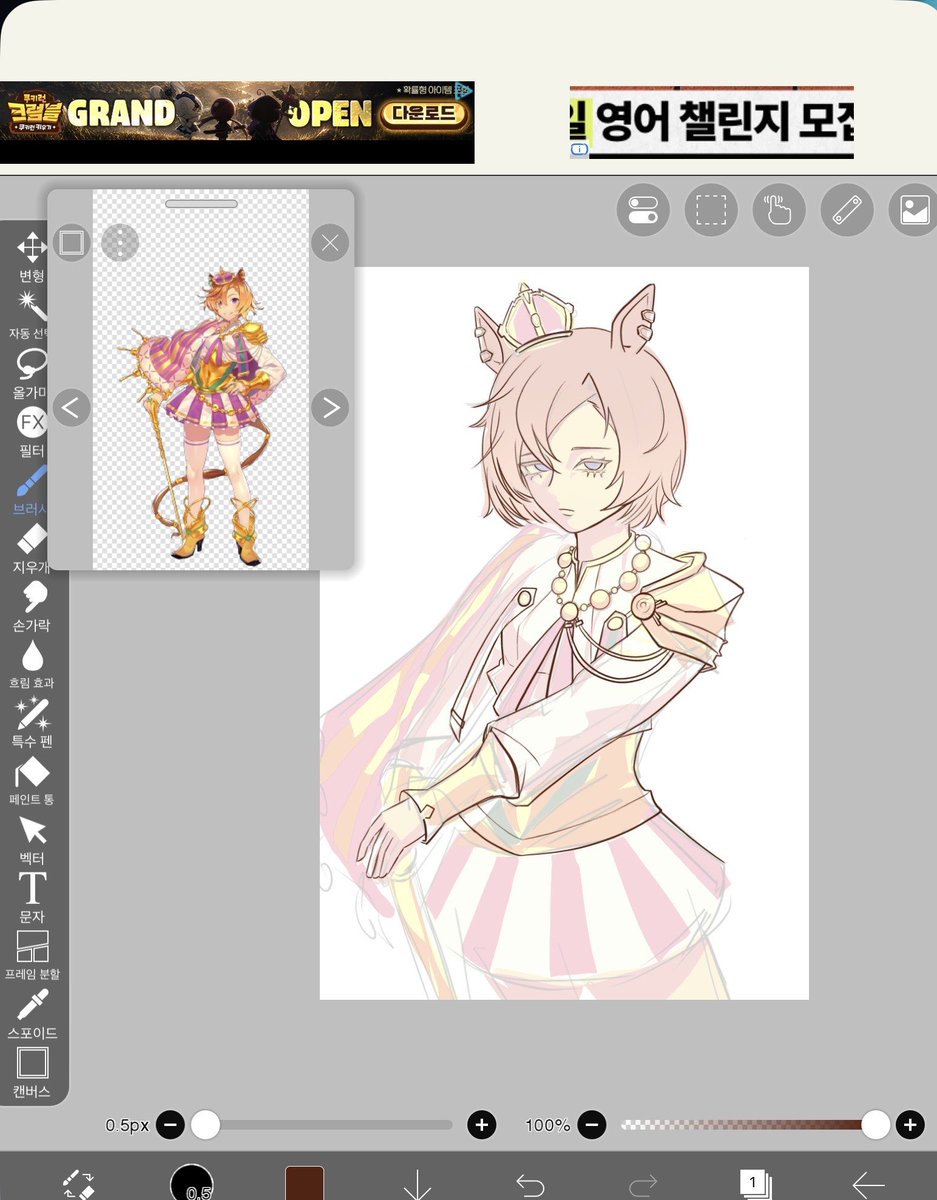Tap the down arrow to hide toolbar
This screenshot has height=1200, width=937.
click(x=417, y=1184)
